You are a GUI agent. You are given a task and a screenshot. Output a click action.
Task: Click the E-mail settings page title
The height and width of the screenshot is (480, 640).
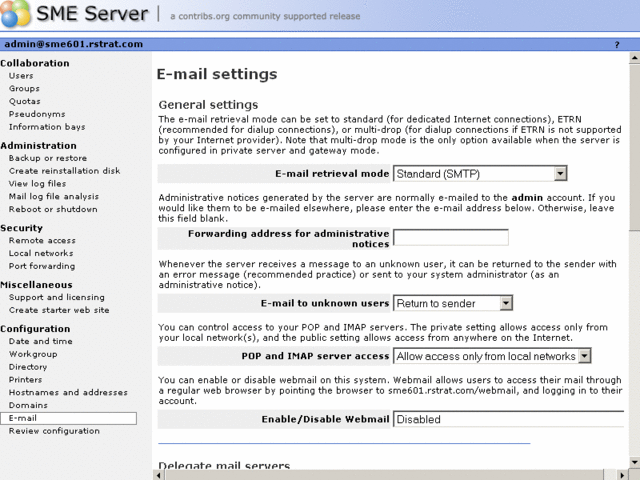tap(217, 74)
